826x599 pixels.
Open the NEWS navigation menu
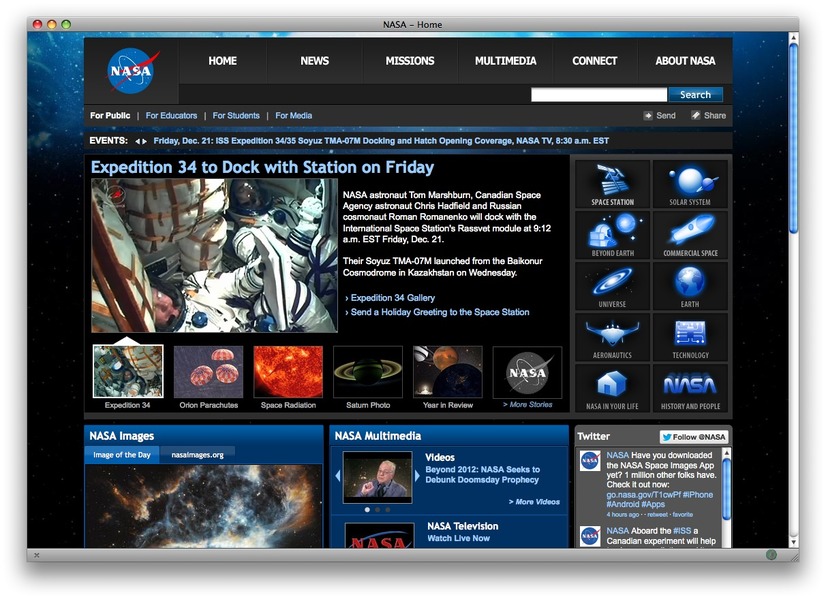coord(314,61)
